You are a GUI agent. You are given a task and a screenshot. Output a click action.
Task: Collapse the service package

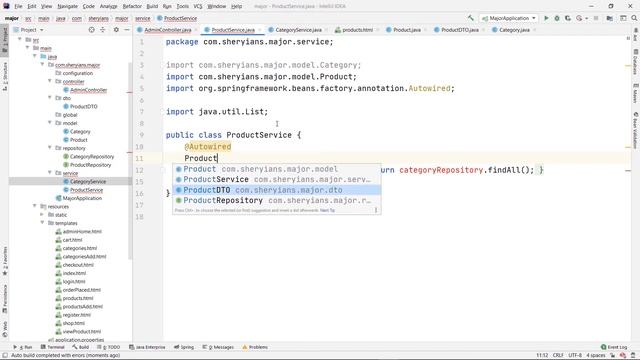pyautogui.click(x=50, y=173)
